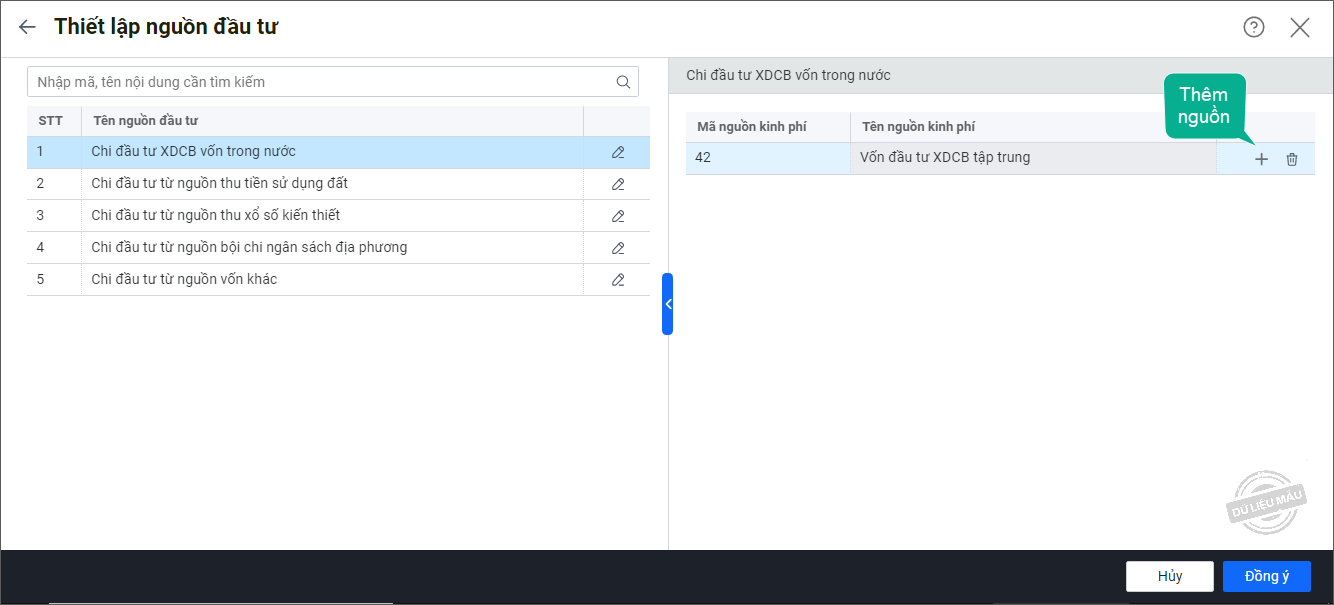1334x605 pixels.
Task: Open the help question mark icon
Action: [x=1253, y=27]
